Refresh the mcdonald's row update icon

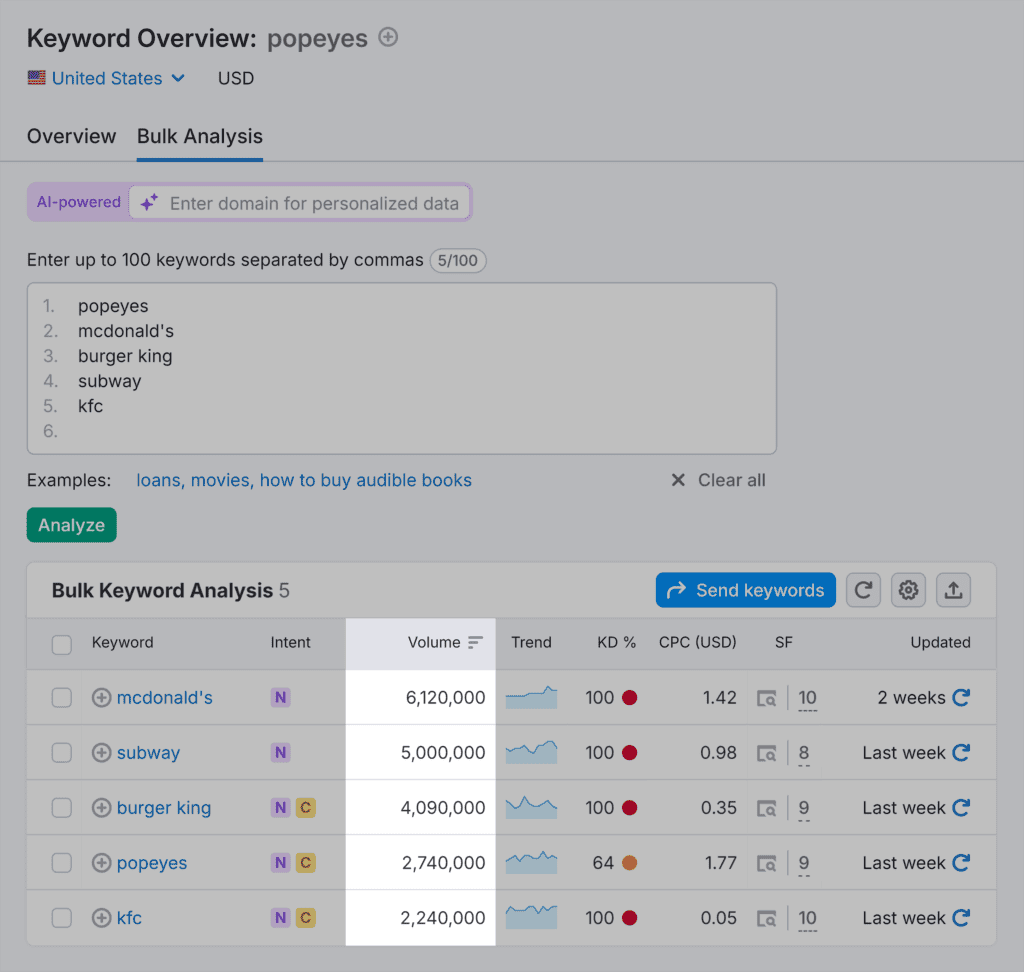tap(961, 698)
